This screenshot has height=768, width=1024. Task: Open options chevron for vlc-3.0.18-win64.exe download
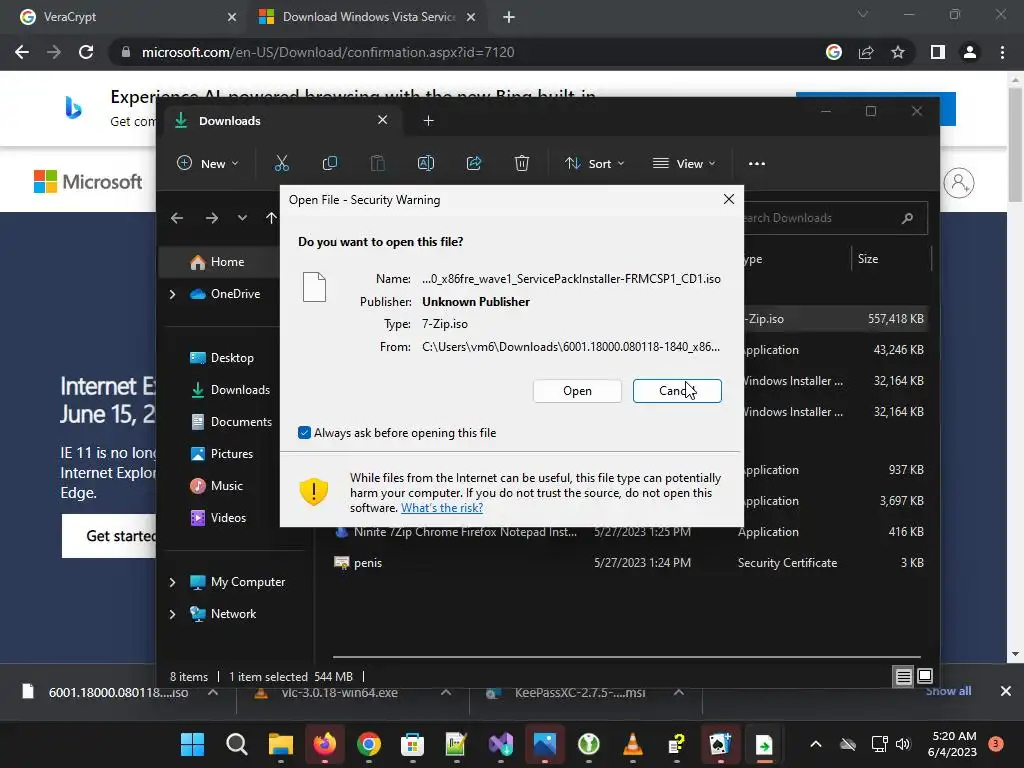tap(446, 692)
